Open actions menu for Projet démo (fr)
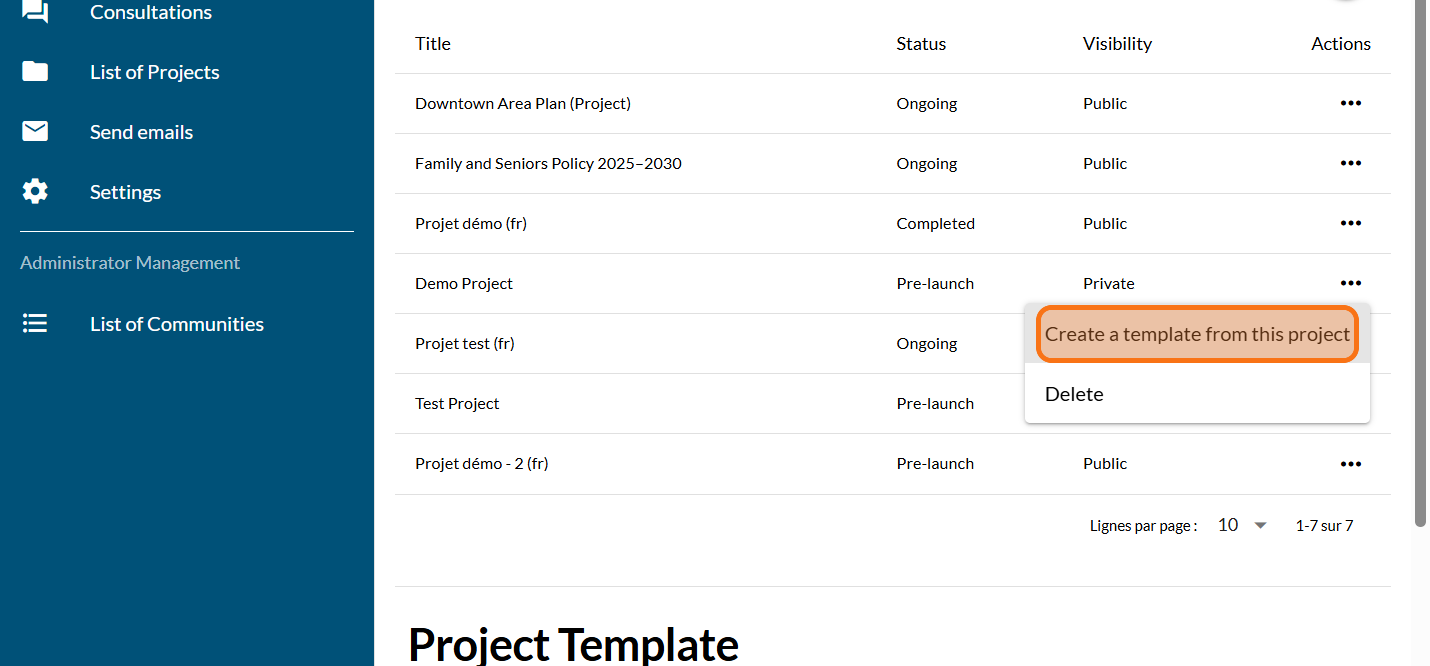 pyautogui.click(x=1351, y=223)
